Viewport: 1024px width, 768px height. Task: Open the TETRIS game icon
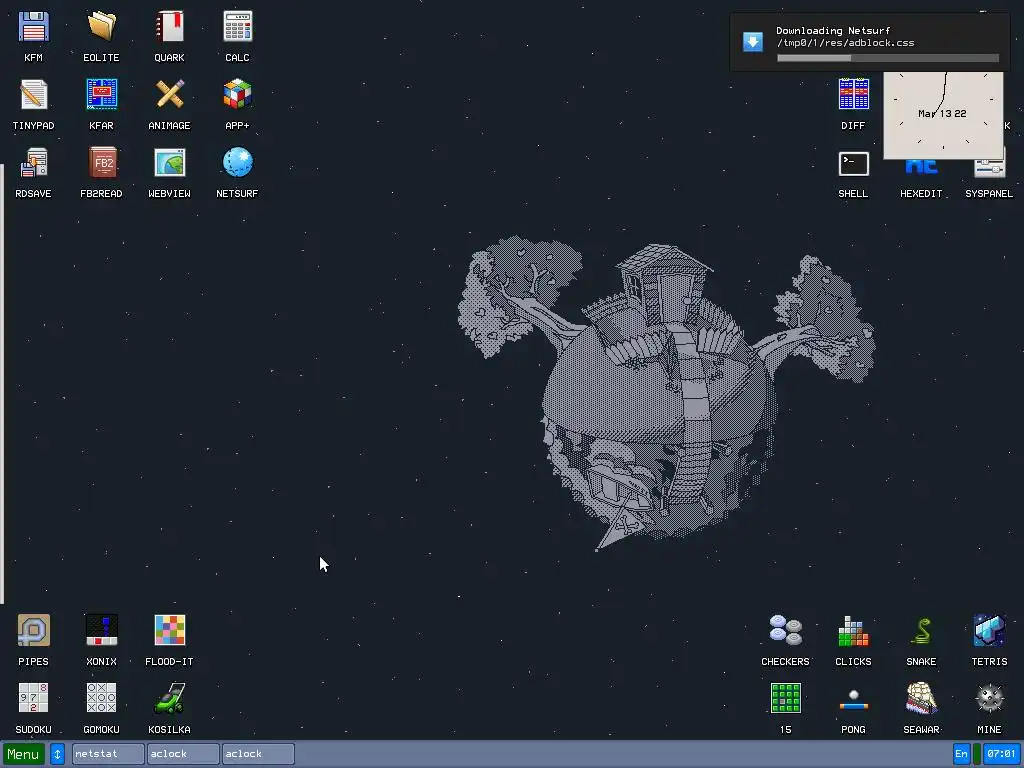point(989,630)
